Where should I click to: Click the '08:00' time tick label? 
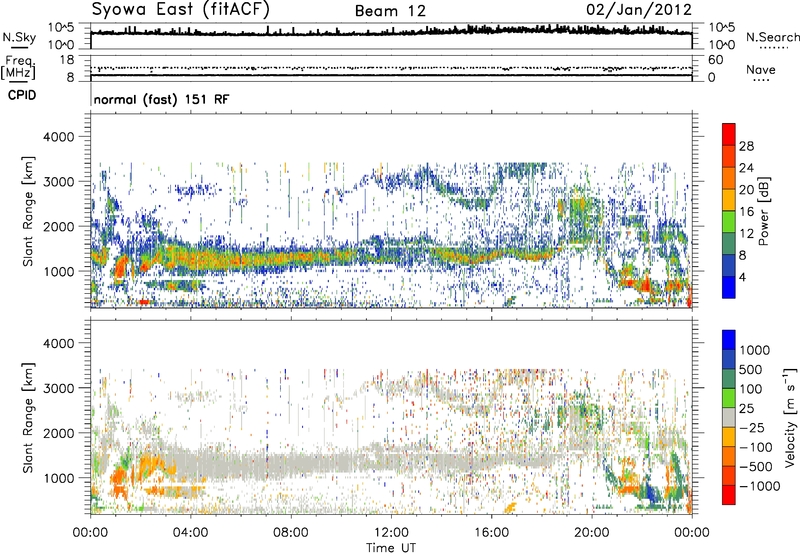point(291,533)
